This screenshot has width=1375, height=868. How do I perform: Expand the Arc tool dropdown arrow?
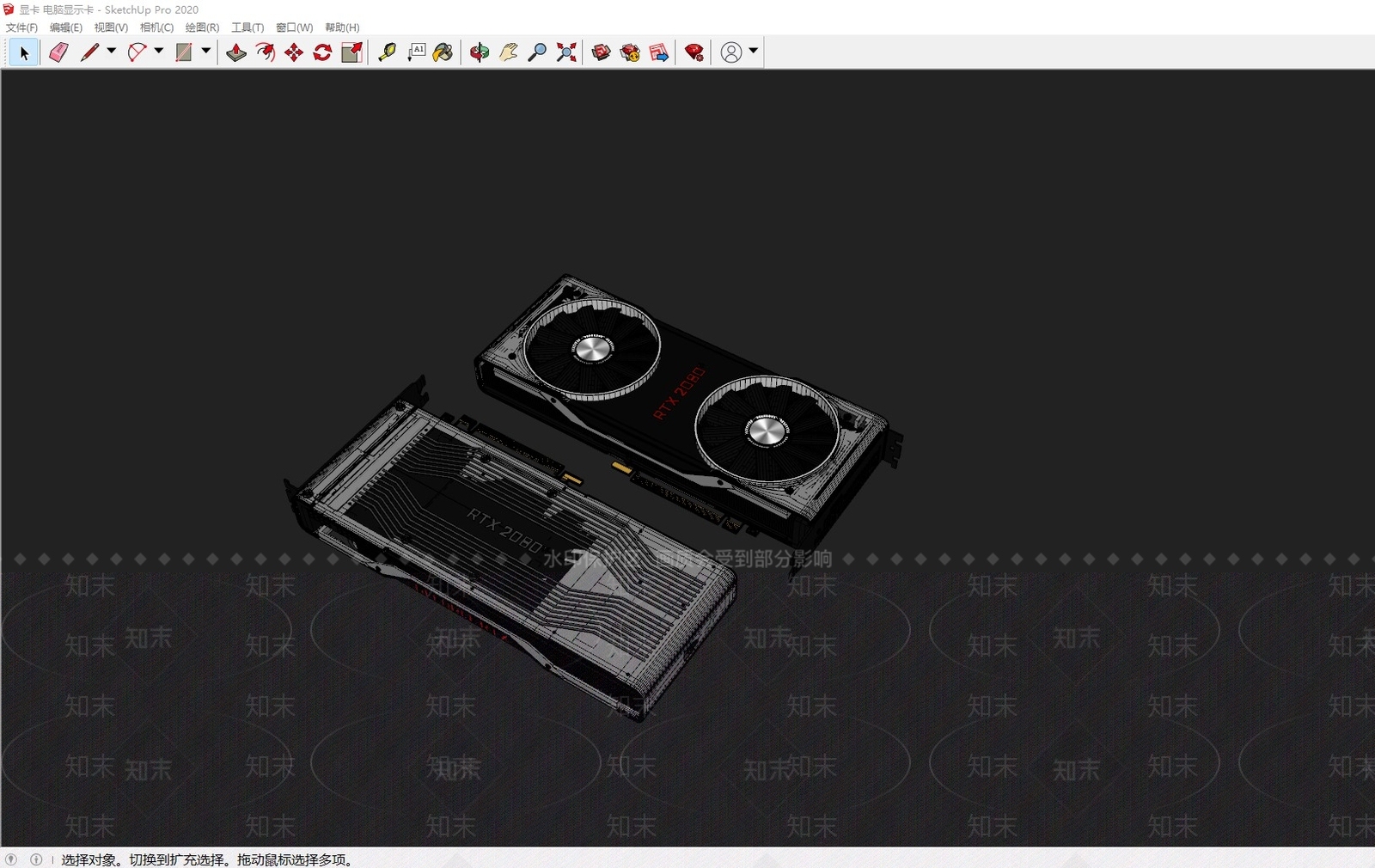[x=159, y=52]
